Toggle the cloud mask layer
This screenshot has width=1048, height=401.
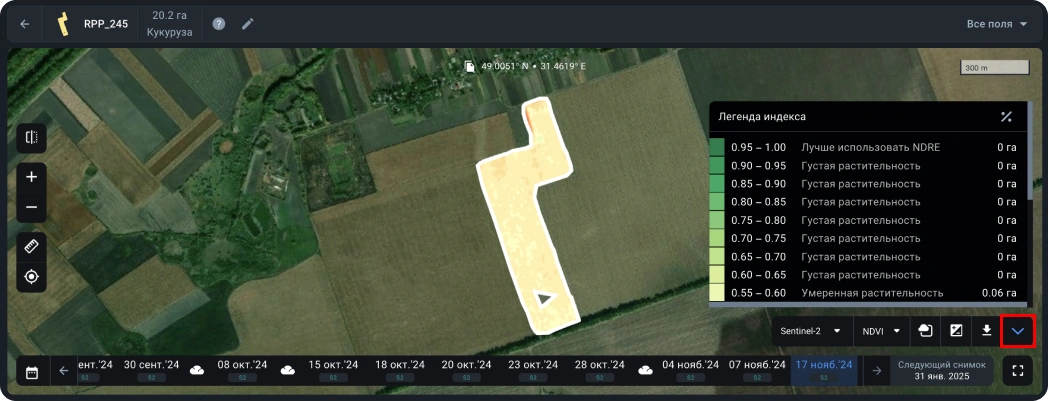[x=925, y=331]
